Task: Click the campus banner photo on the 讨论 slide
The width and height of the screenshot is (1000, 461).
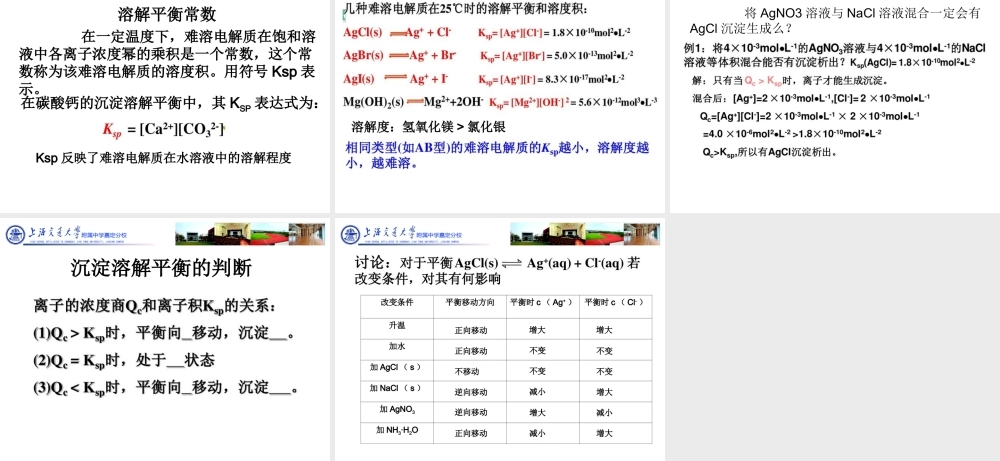Action: pyautogui.click(x=585, y=234)
